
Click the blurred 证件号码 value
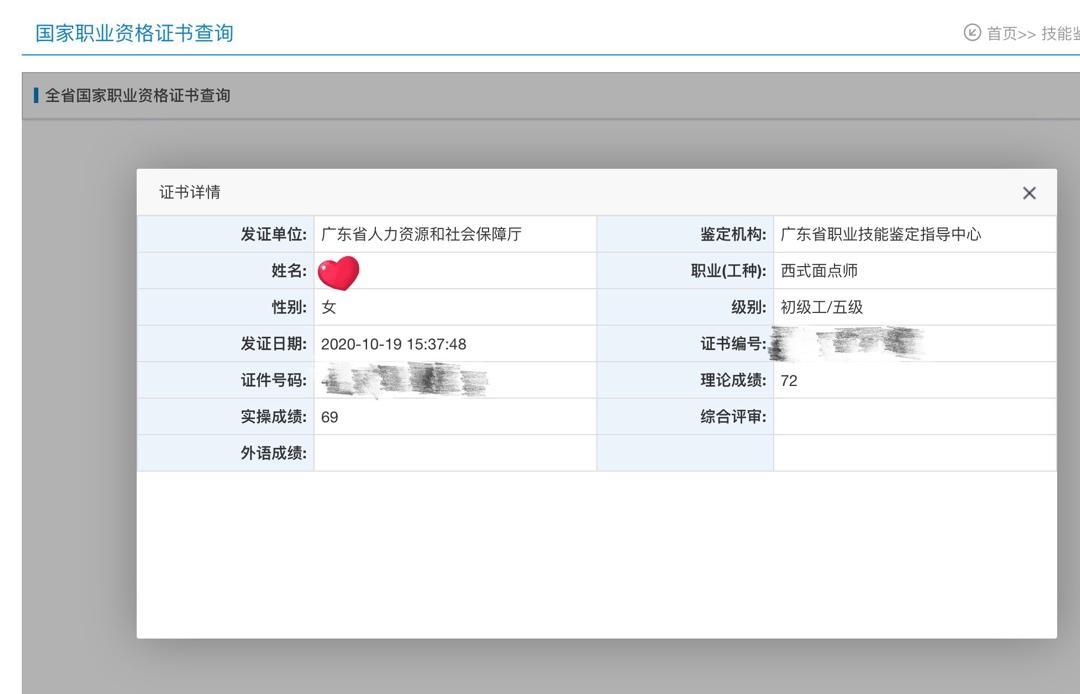point(404,381)
